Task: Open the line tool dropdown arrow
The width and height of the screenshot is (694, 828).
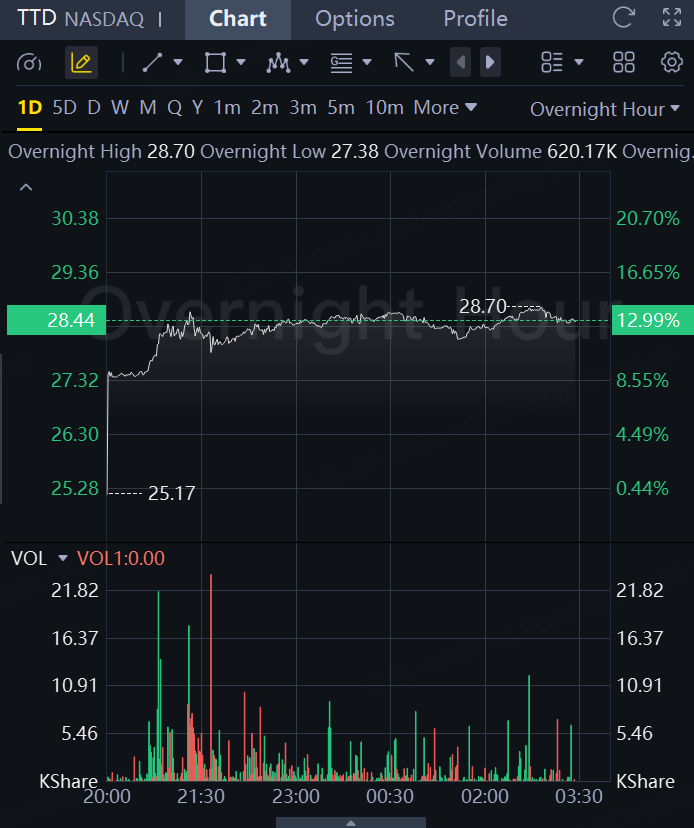Action: pos(178,62)
